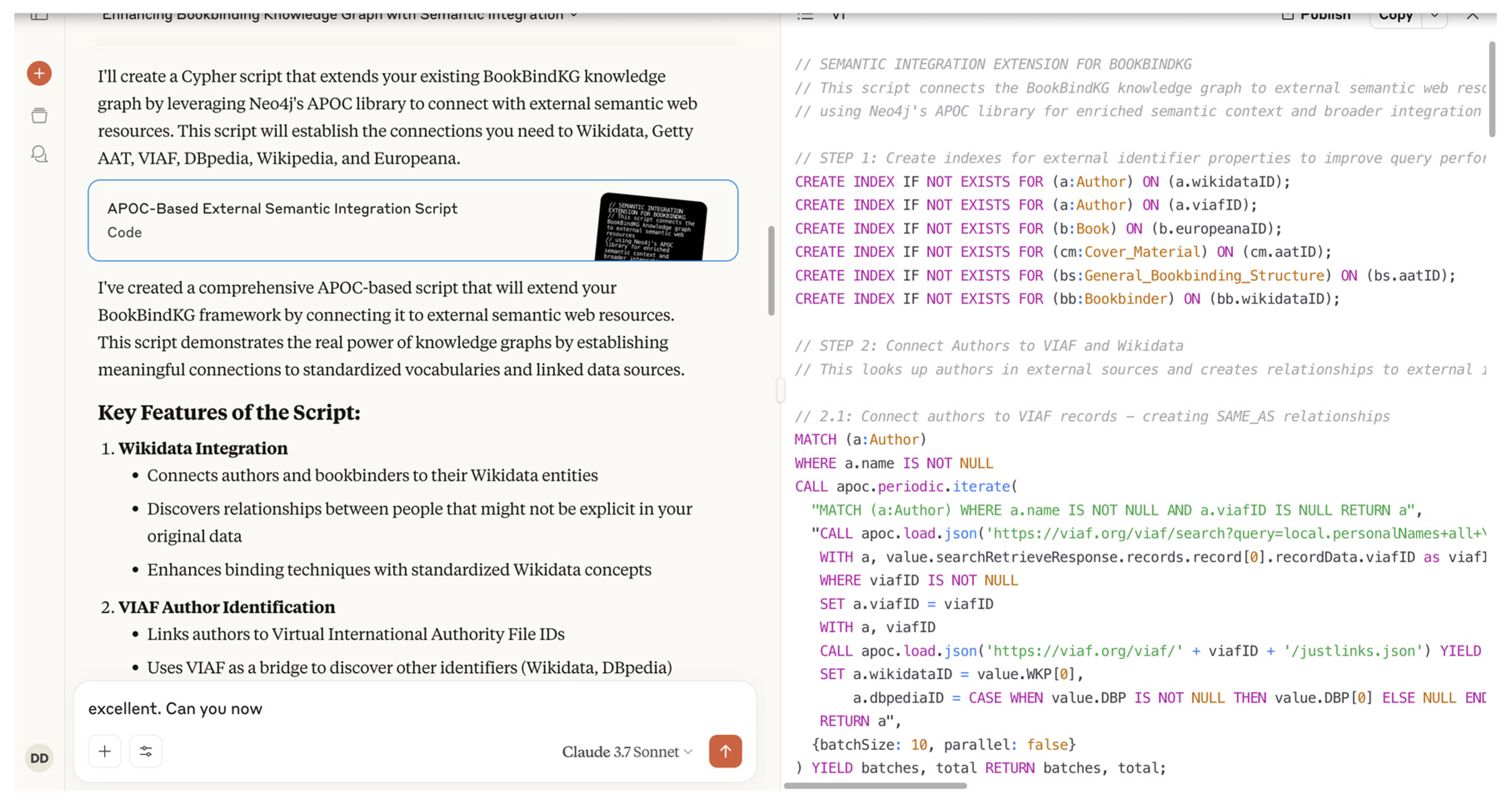The height and width of the screenshot is (801, 1512).
Task: Click the DD user avatar
Action: point(39,758)
